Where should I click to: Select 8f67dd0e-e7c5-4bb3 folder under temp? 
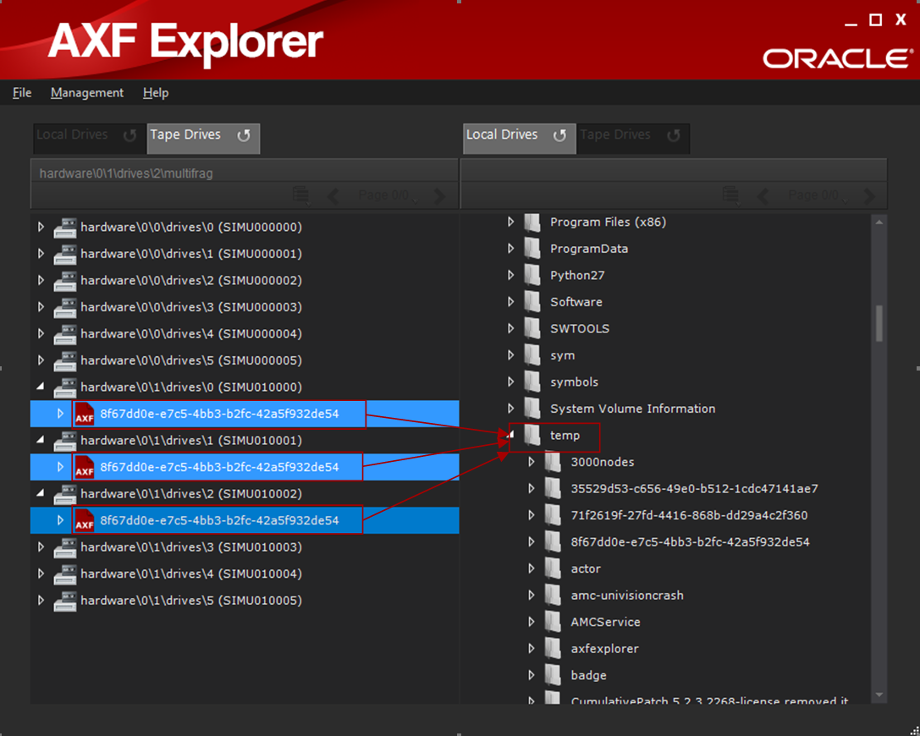pos(690,542)
